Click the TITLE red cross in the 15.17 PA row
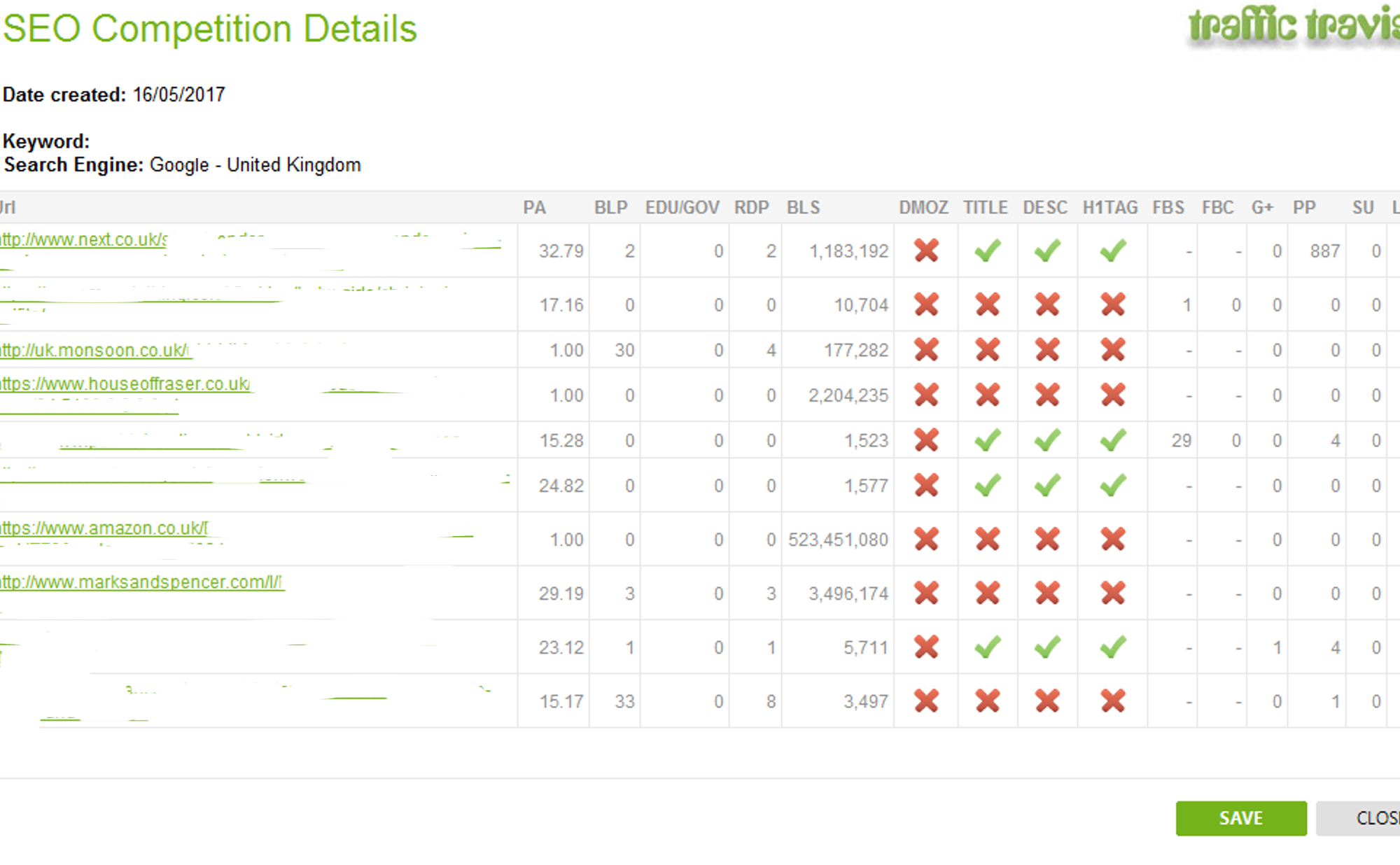This screenshot has height=865, width=1400. (987, 701)
